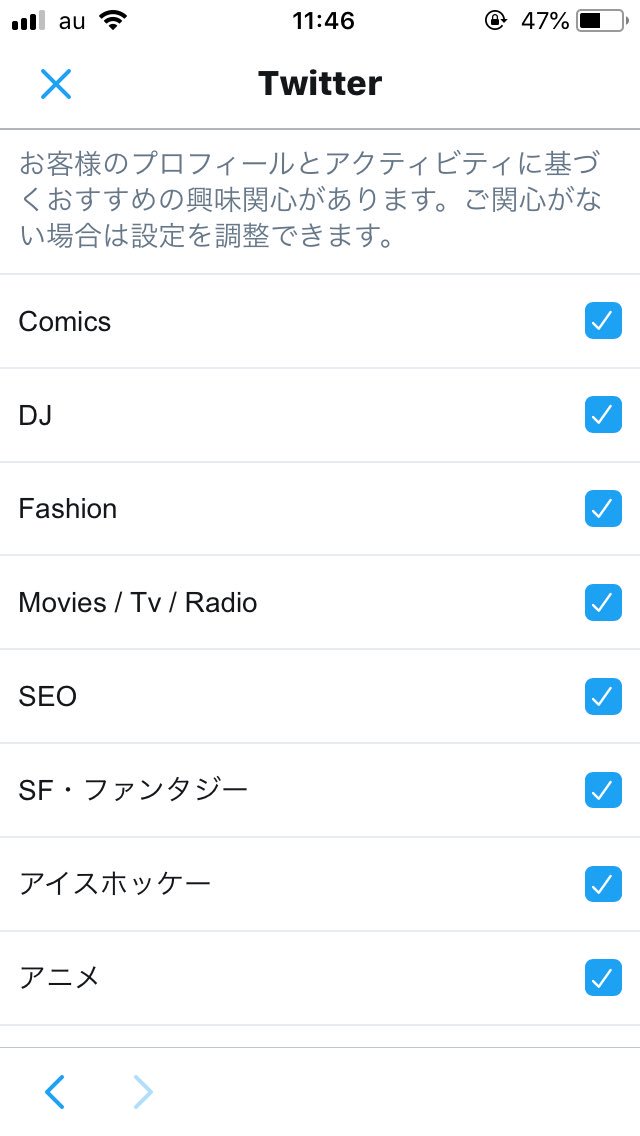The height and width of the screenshot is (1136, 640).
Task: Tap the battery icon in the status bar
Action: (x=603, y=21)
